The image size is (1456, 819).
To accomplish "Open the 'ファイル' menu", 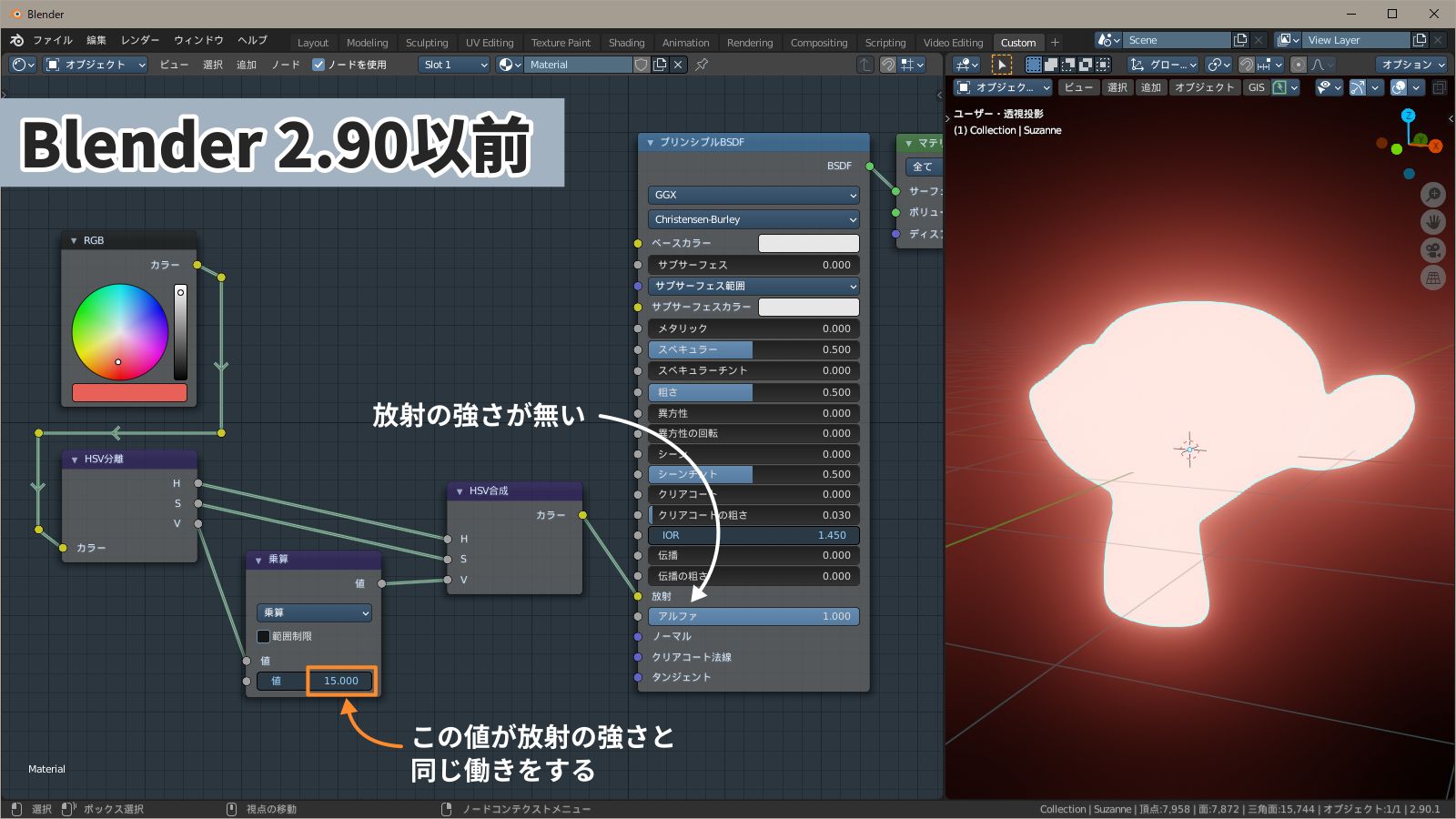I will 53,40.
